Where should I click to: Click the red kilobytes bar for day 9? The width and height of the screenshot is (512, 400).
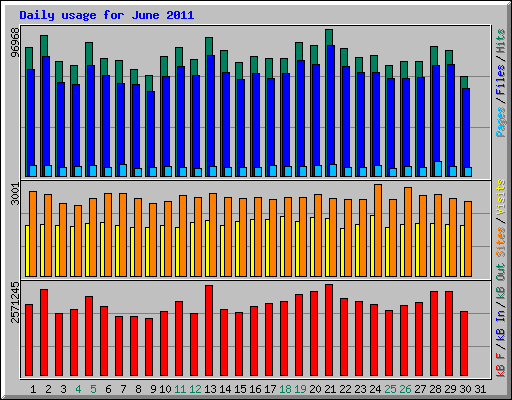tap(149, 347)
